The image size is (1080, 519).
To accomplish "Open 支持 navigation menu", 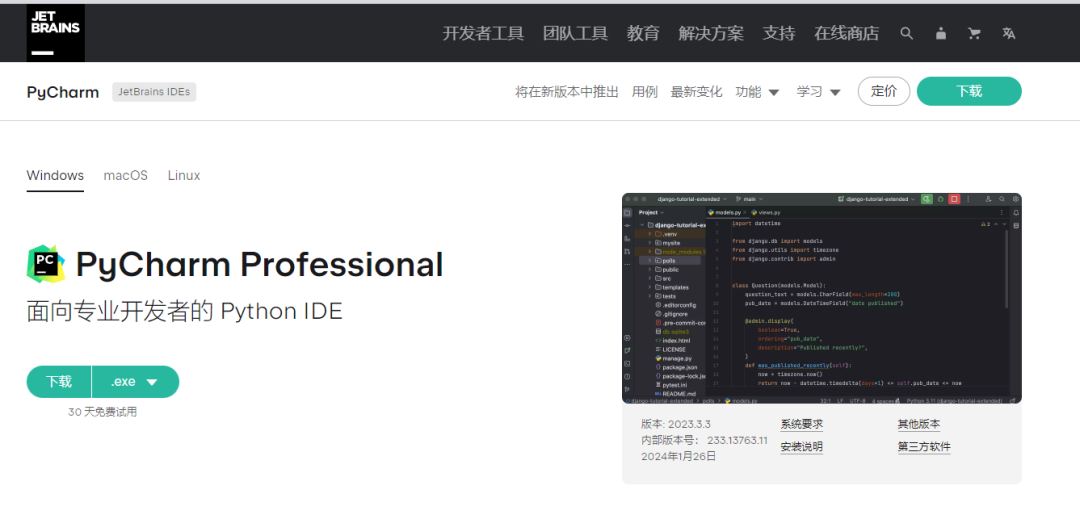I will [779, 33].
